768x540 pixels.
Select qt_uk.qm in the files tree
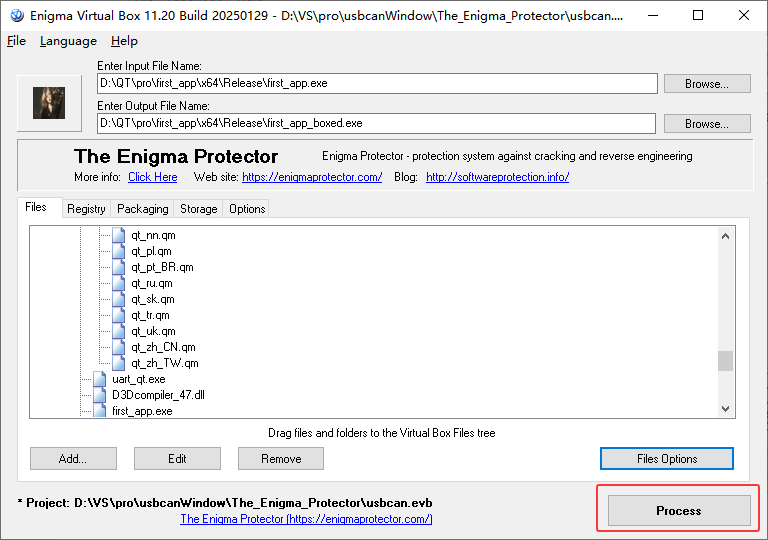click(x=153, y=331)
